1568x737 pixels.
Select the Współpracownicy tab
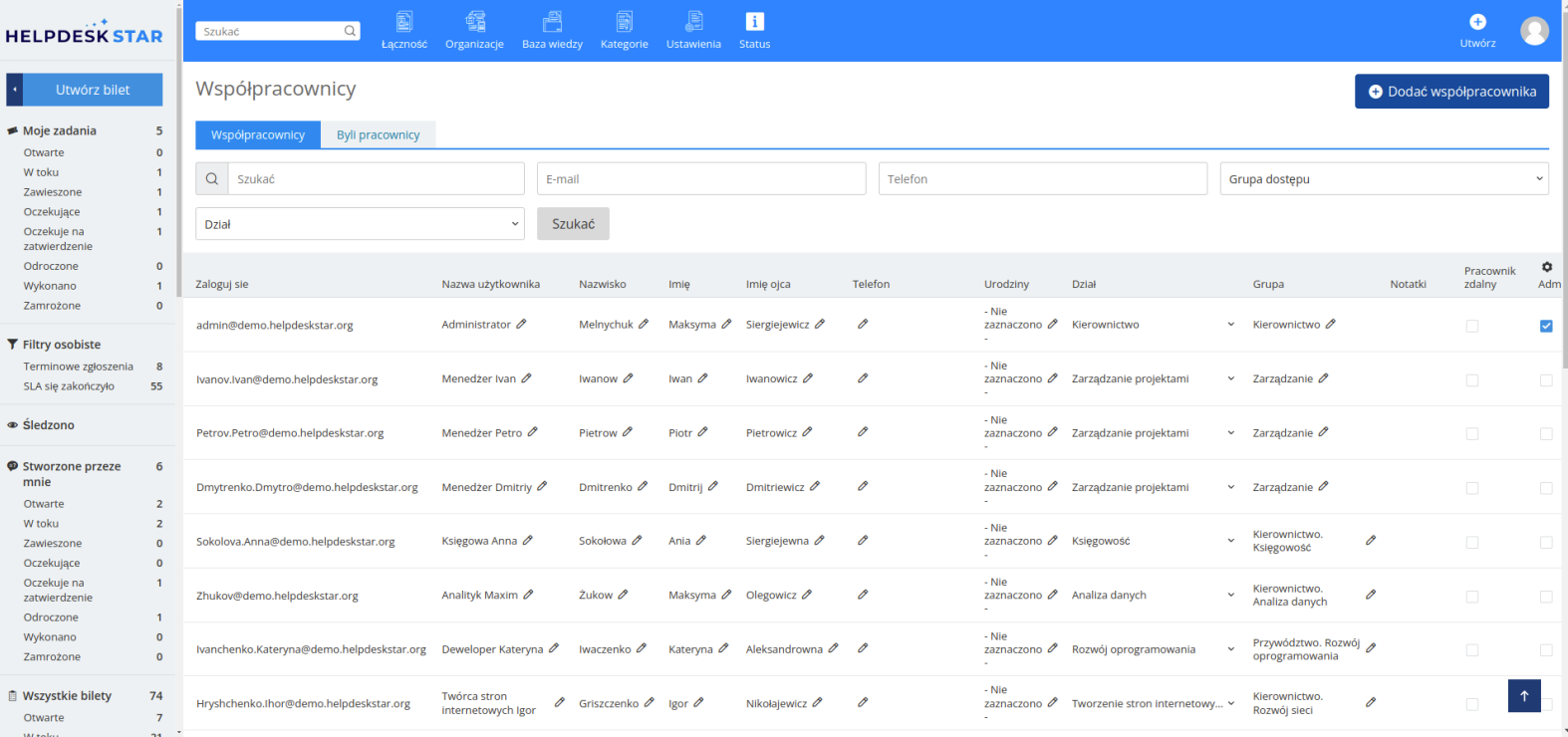click(258, 135)
